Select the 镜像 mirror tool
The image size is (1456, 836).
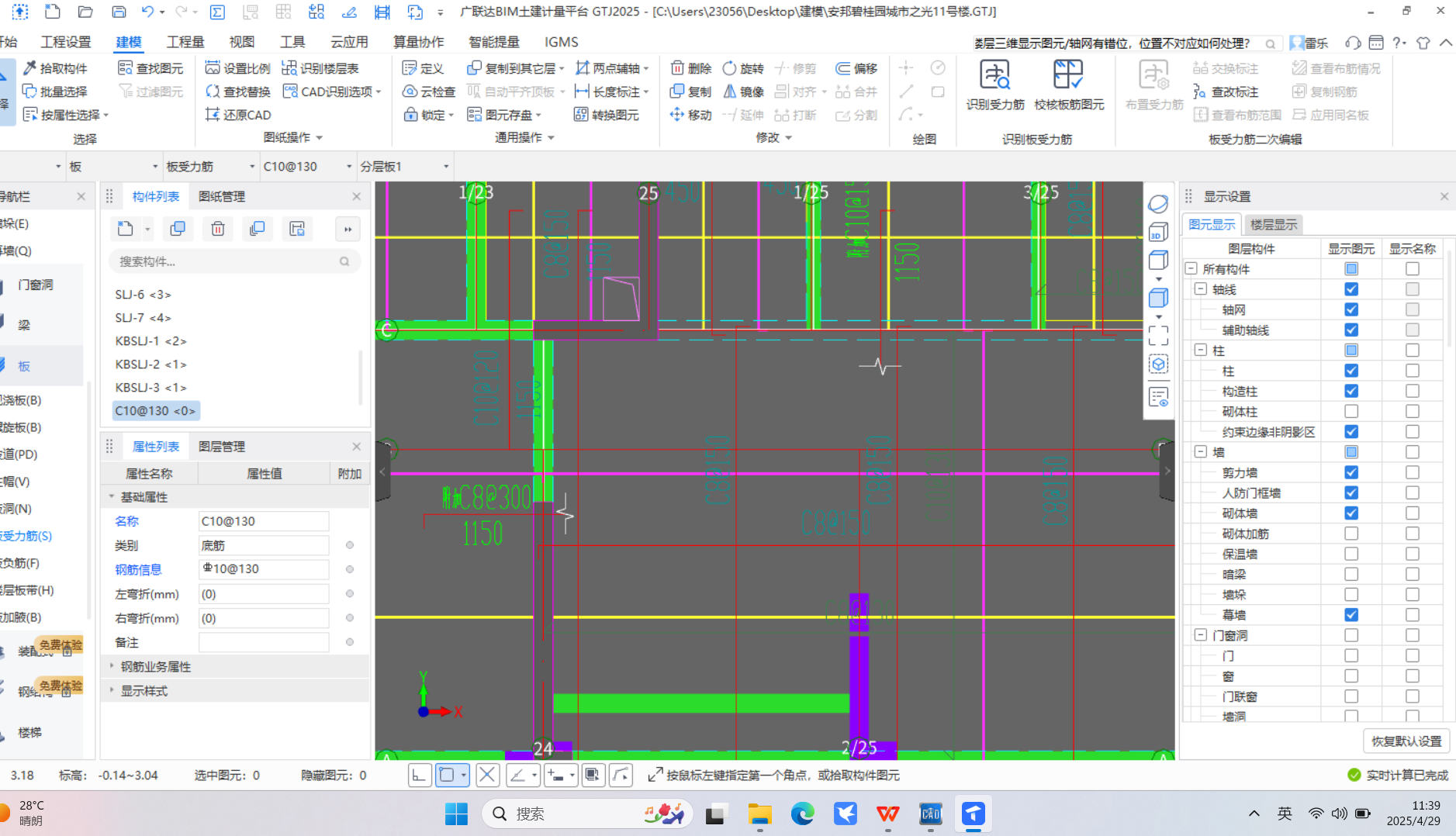tap(743, 92)
